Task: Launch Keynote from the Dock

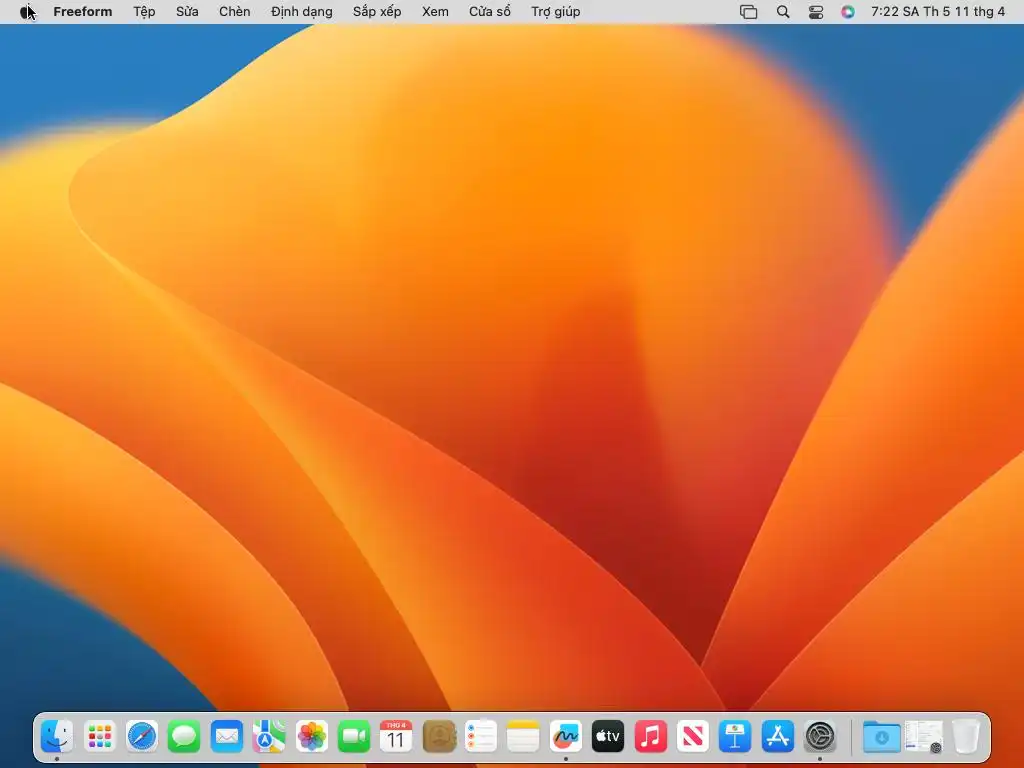Action: click(735, 737)
